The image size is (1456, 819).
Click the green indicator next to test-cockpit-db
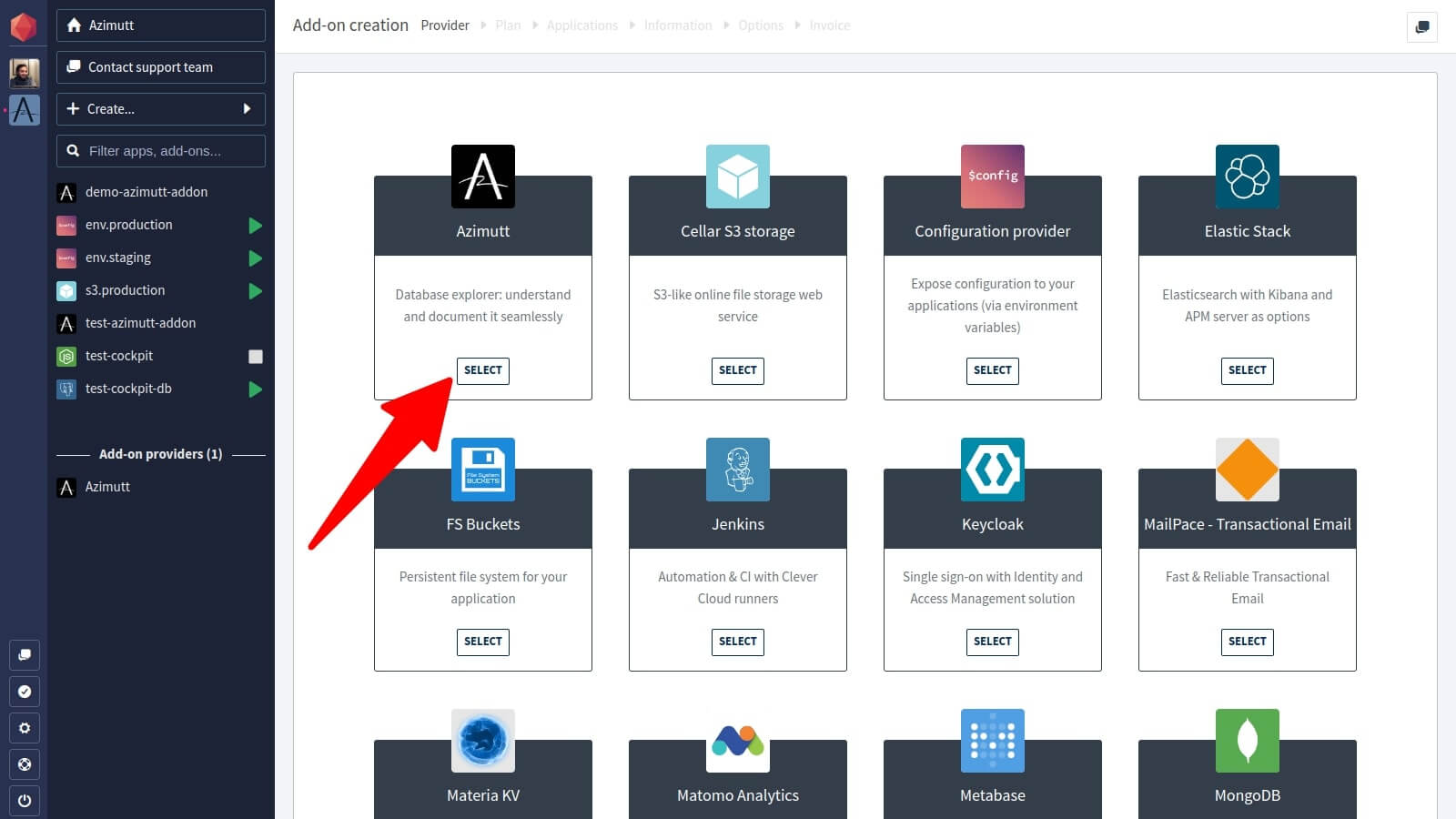[255, 389]
